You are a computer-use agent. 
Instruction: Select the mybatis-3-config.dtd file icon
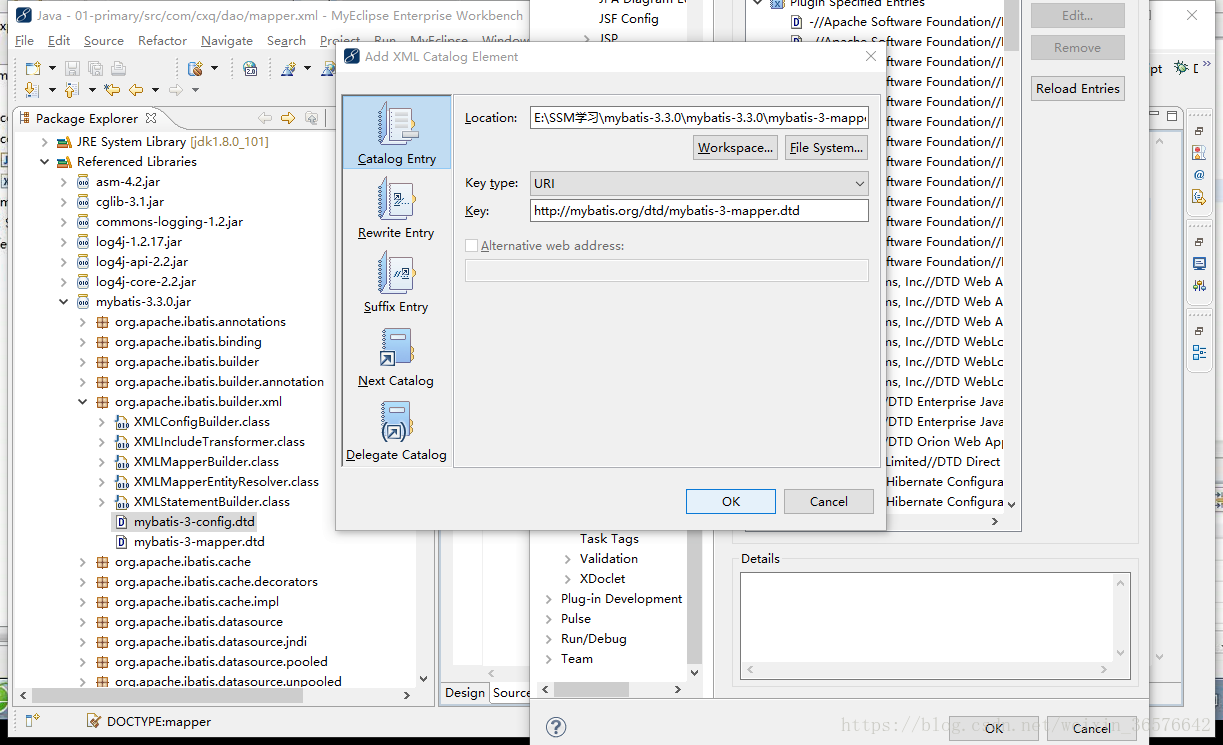[121, 522]
